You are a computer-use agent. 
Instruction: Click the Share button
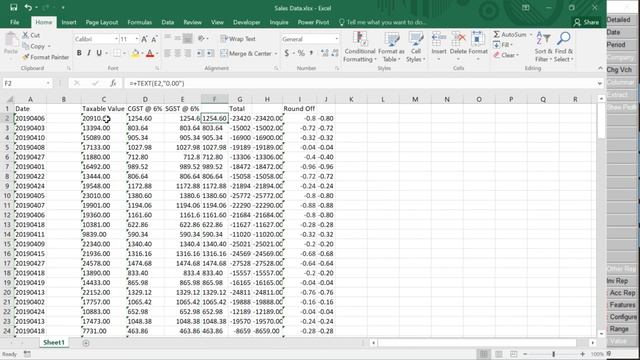[x=586, y=22]
